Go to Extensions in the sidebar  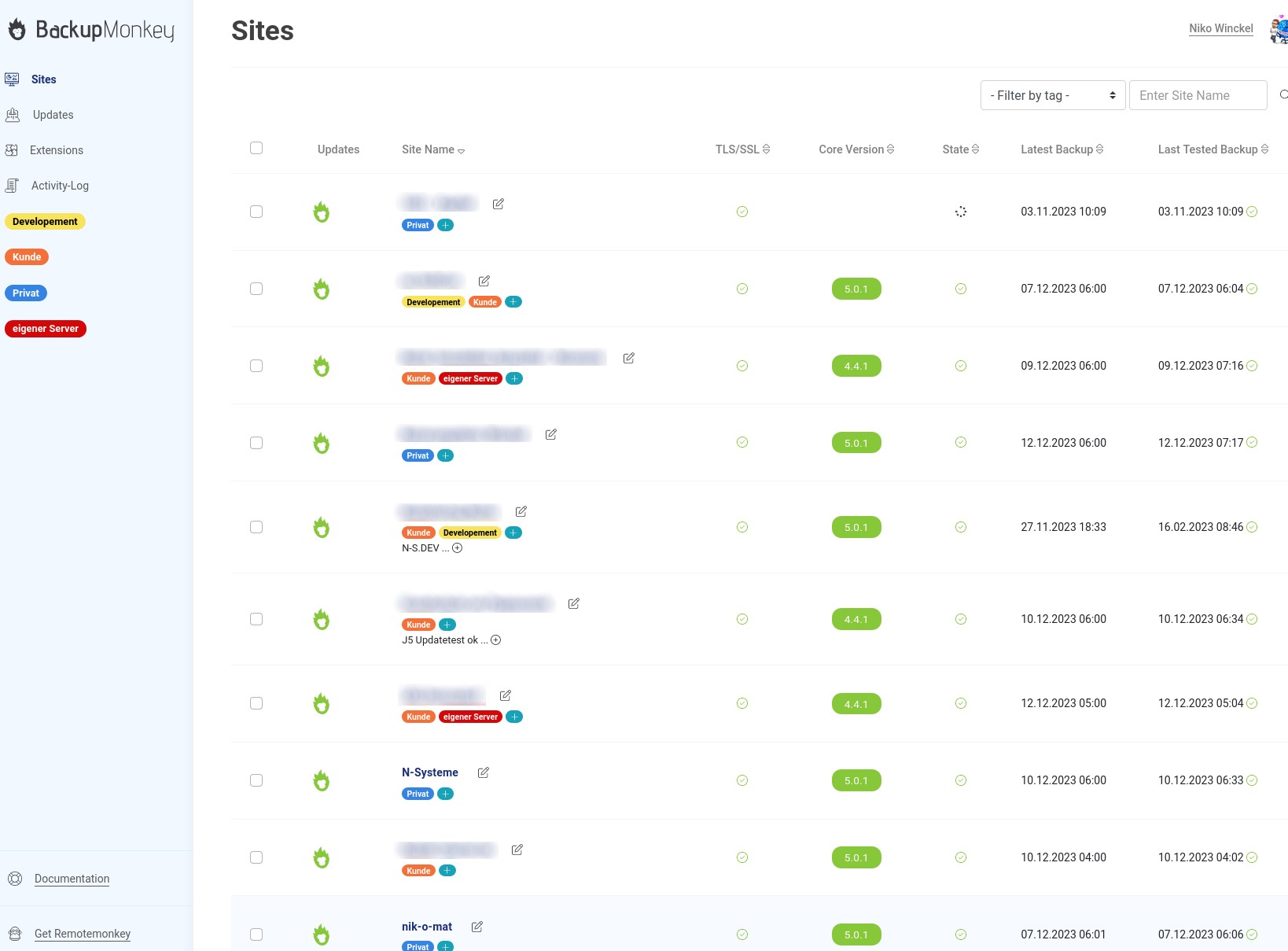pos(56,150)
